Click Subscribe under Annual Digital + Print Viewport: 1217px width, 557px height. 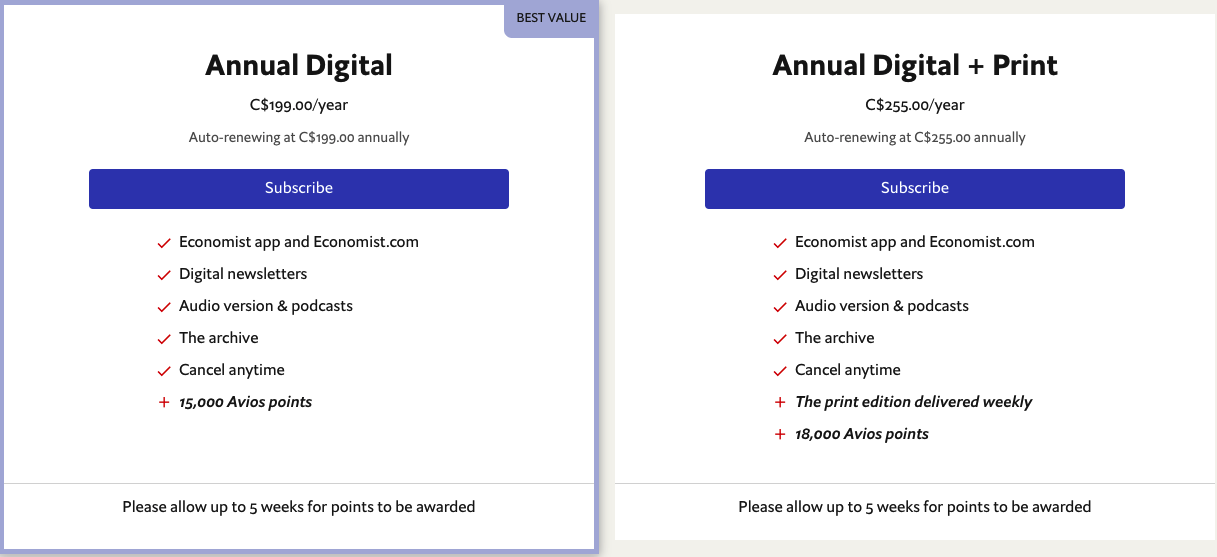pyautogui.click(x=914, y=189)
